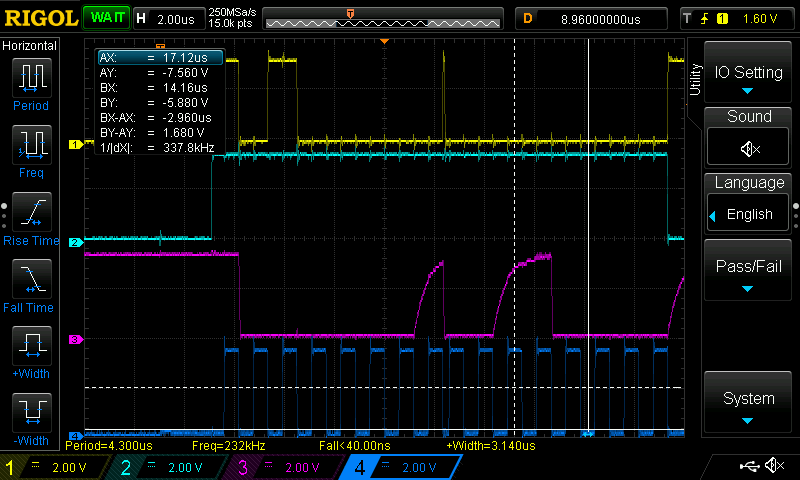Click the Language left arrow

point(713,216)
